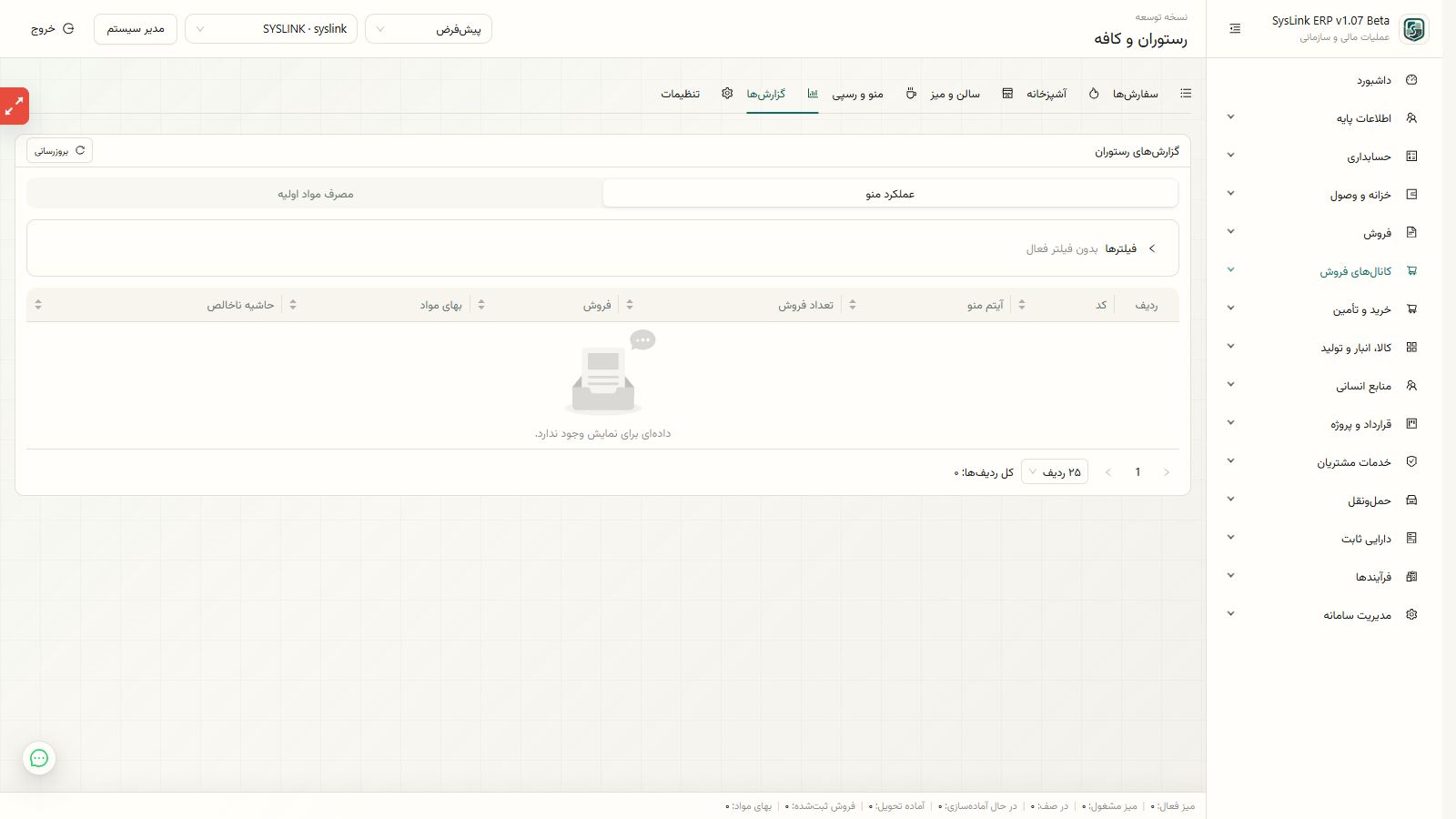Click the منابع انسانی sidebar icon
Screen dimensions: 1456x819
[x=1411, y=386]
